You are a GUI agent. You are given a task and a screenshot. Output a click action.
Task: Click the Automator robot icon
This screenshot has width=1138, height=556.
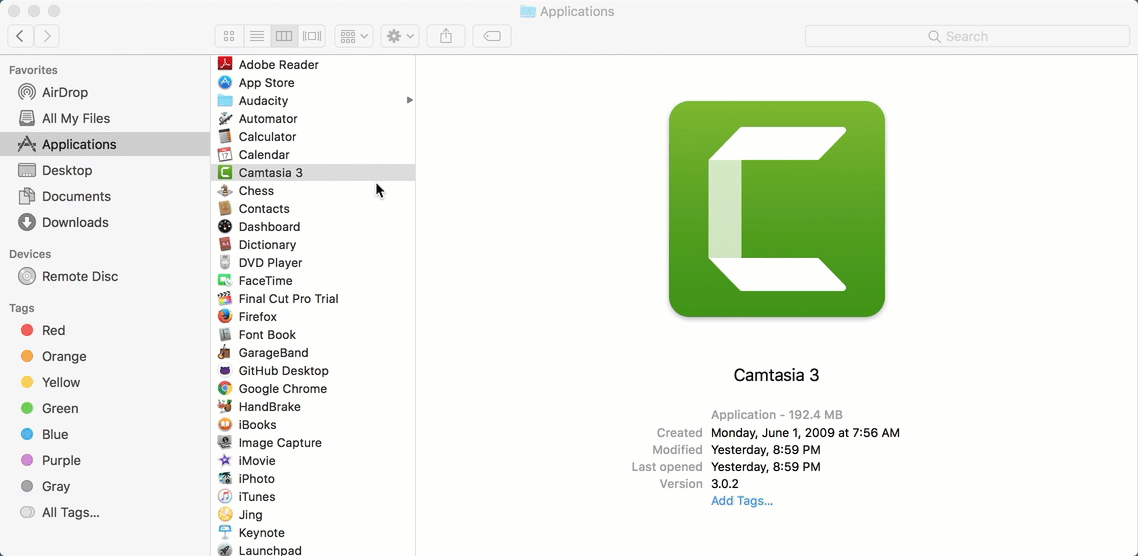[225, 118]
